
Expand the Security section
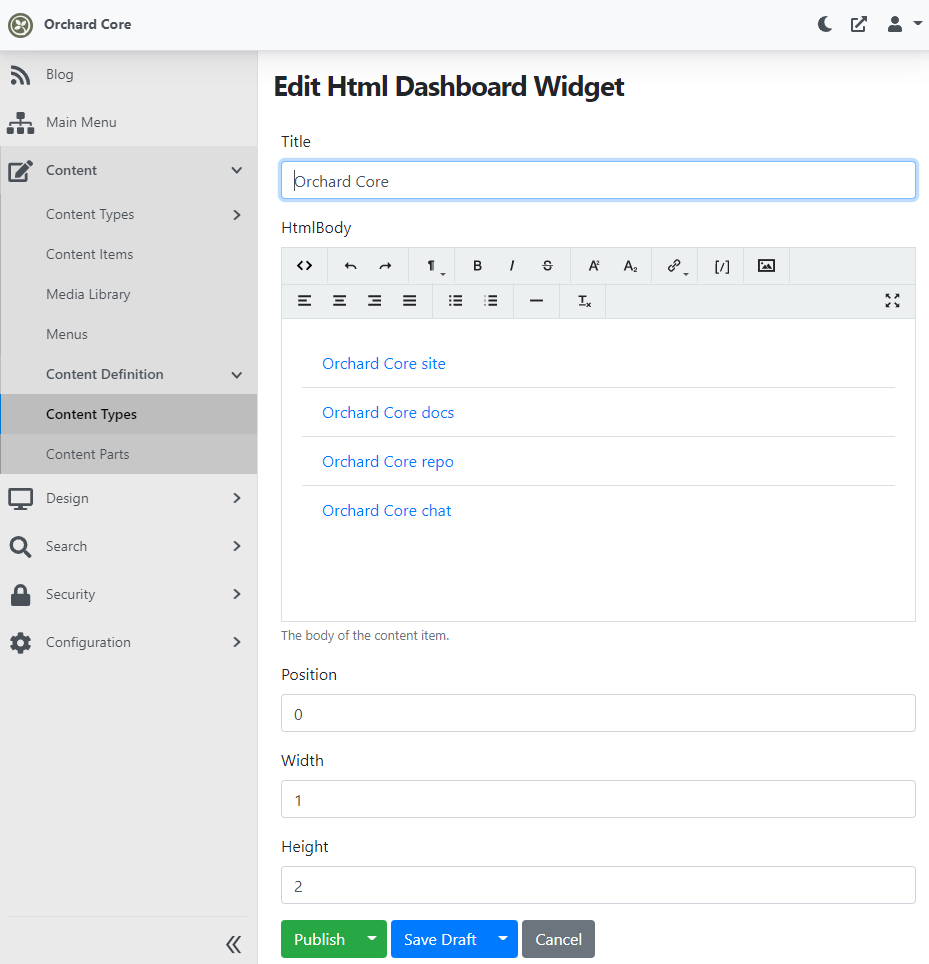click(x=128, y=594)
